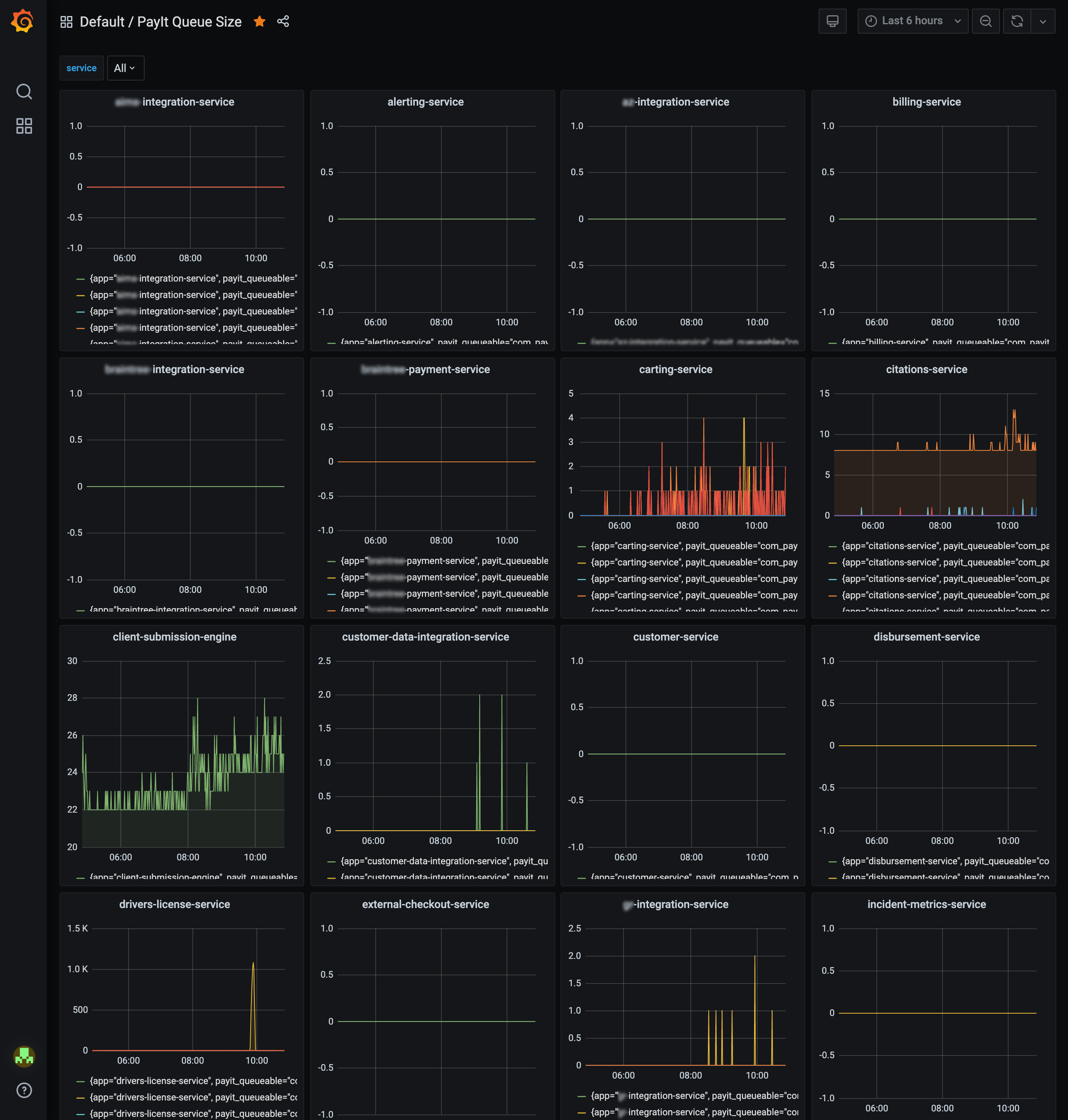1068x1120 pixels.
Task: Click the Dashboards sidebar icon
Action: click(x=24, y=126)
